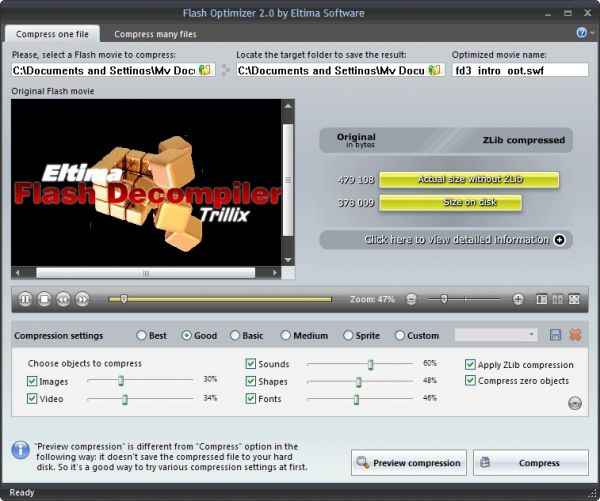The width and height of the screenshot is (600, 501).
Task: Open the help menu dropdown arrow
Action: pos(592,33)
